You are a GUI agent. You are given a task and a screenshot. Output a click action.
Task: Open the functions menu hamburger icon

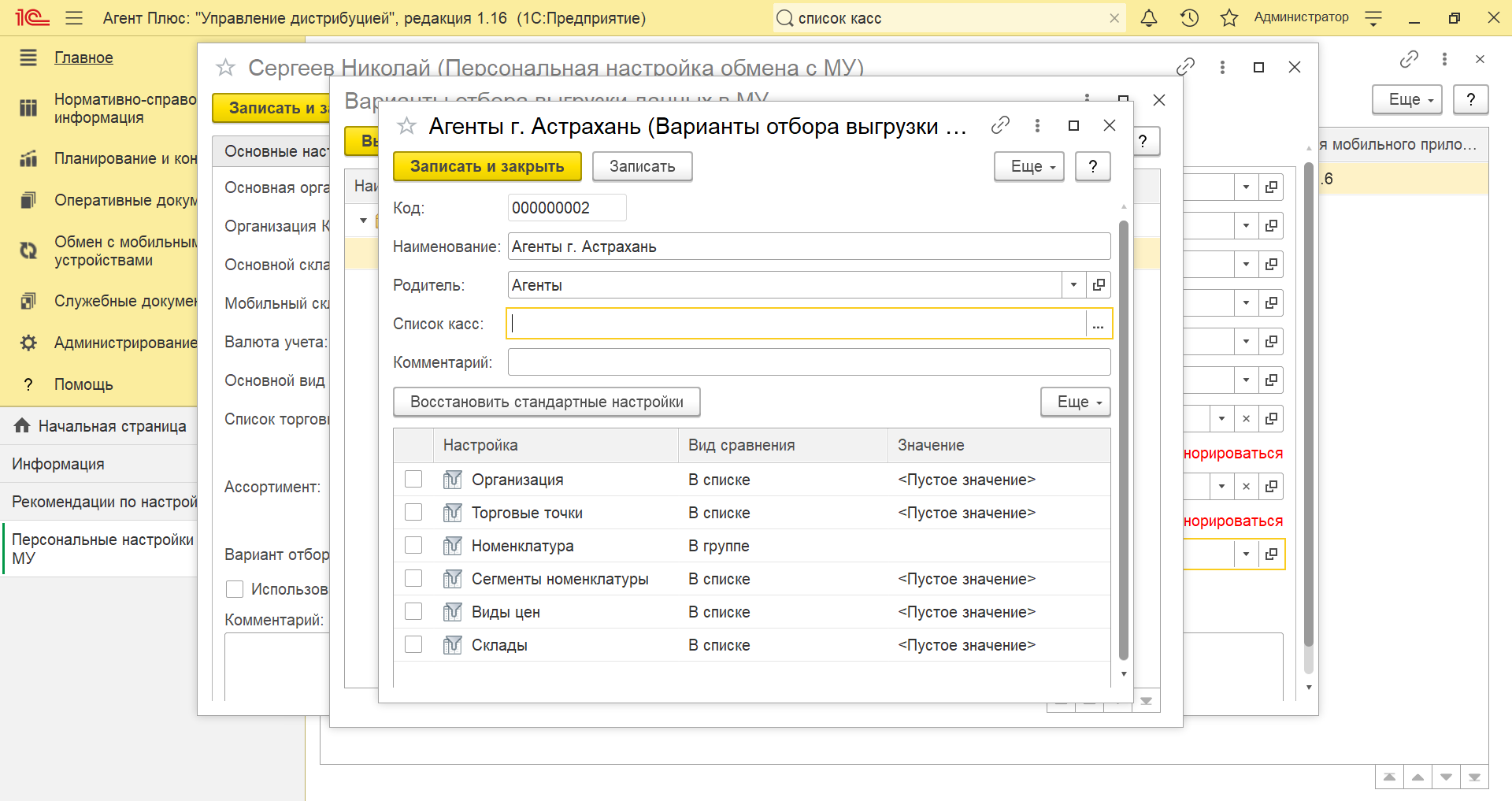point(74,18)
